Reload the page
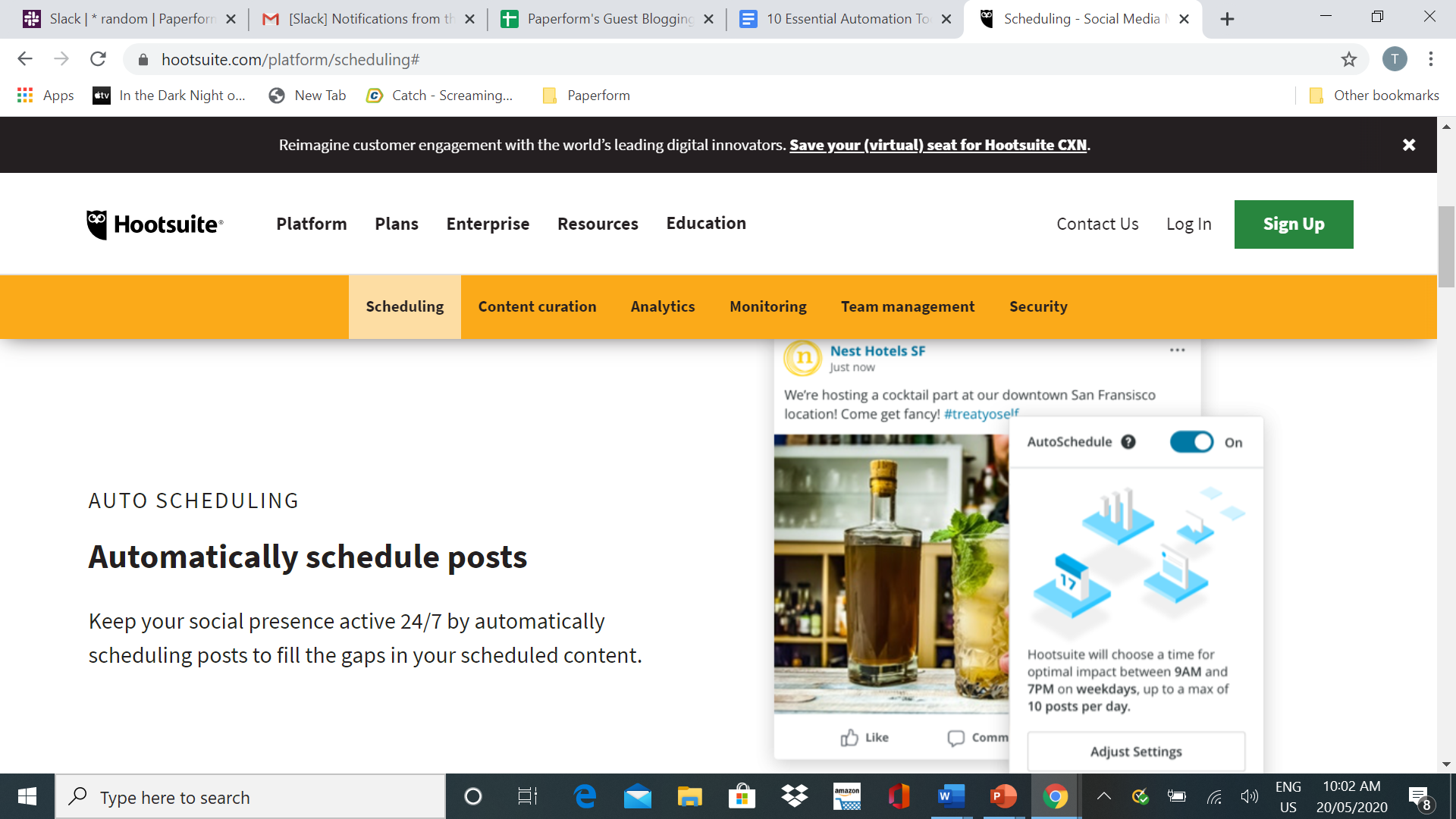Image resolution: width=1456 pixels, height=819 pixels. click(98, 59)
